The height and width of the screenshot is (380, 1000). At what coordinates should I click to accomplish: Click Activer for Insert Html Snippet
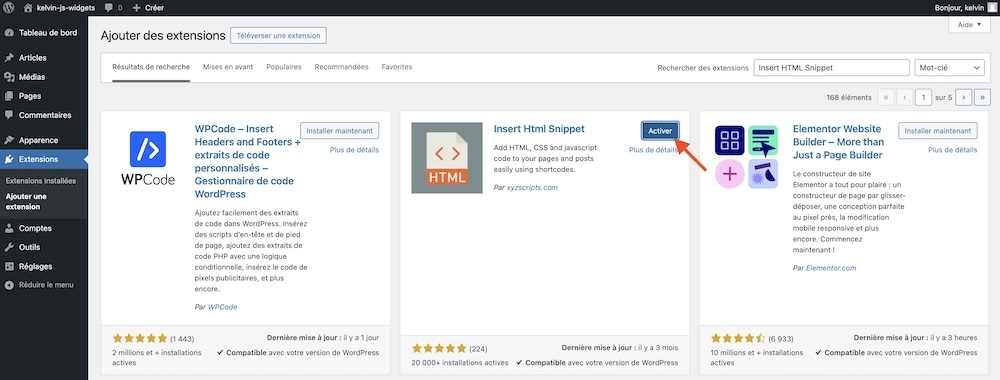pyautogui.click(x=660, y=131)
